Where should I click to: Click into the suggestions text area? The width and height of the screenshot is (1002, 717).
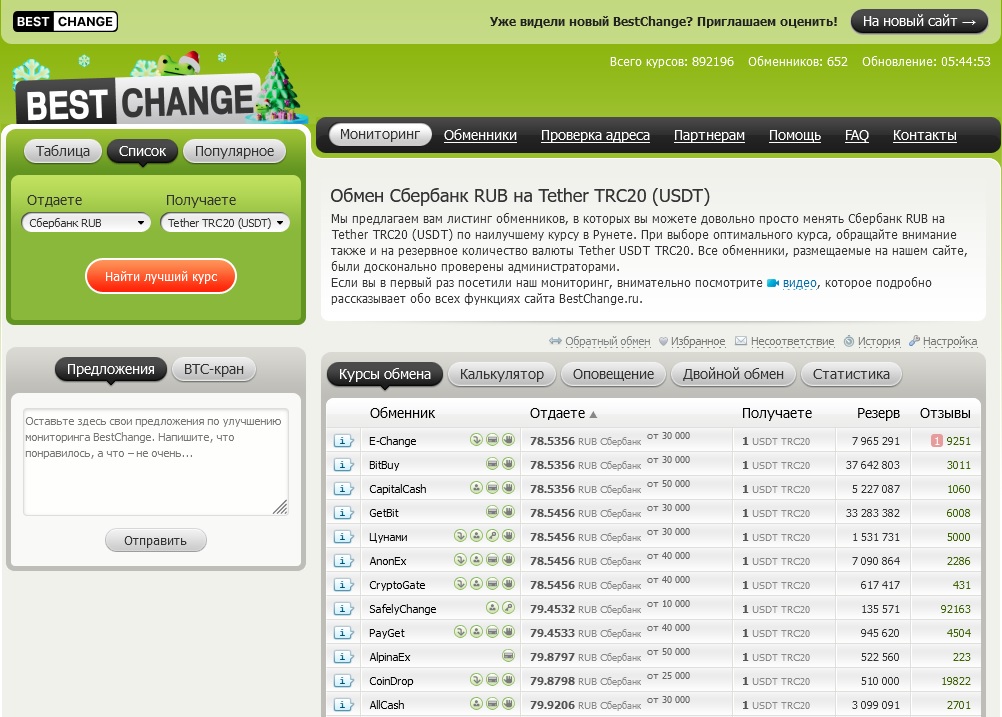pyautogui.click(x=155, y=460)
